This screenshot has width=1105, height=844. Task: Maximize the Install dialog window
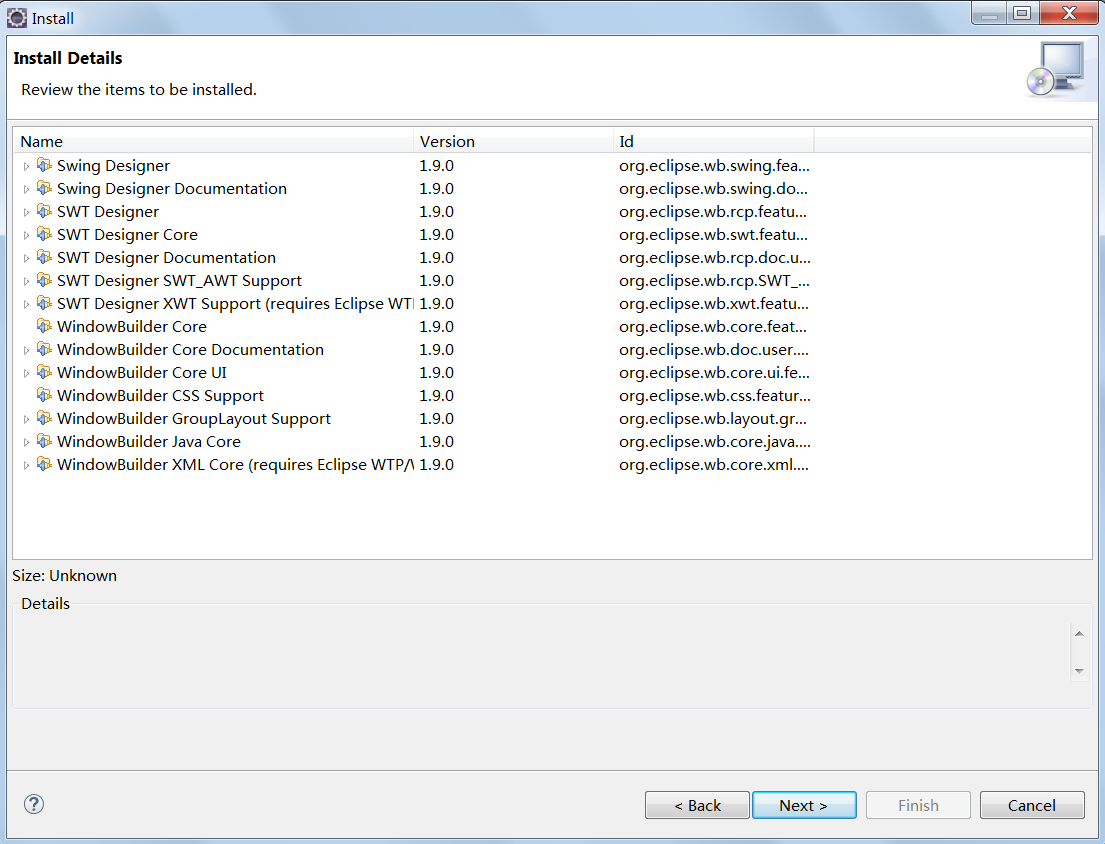point(1022,13)
